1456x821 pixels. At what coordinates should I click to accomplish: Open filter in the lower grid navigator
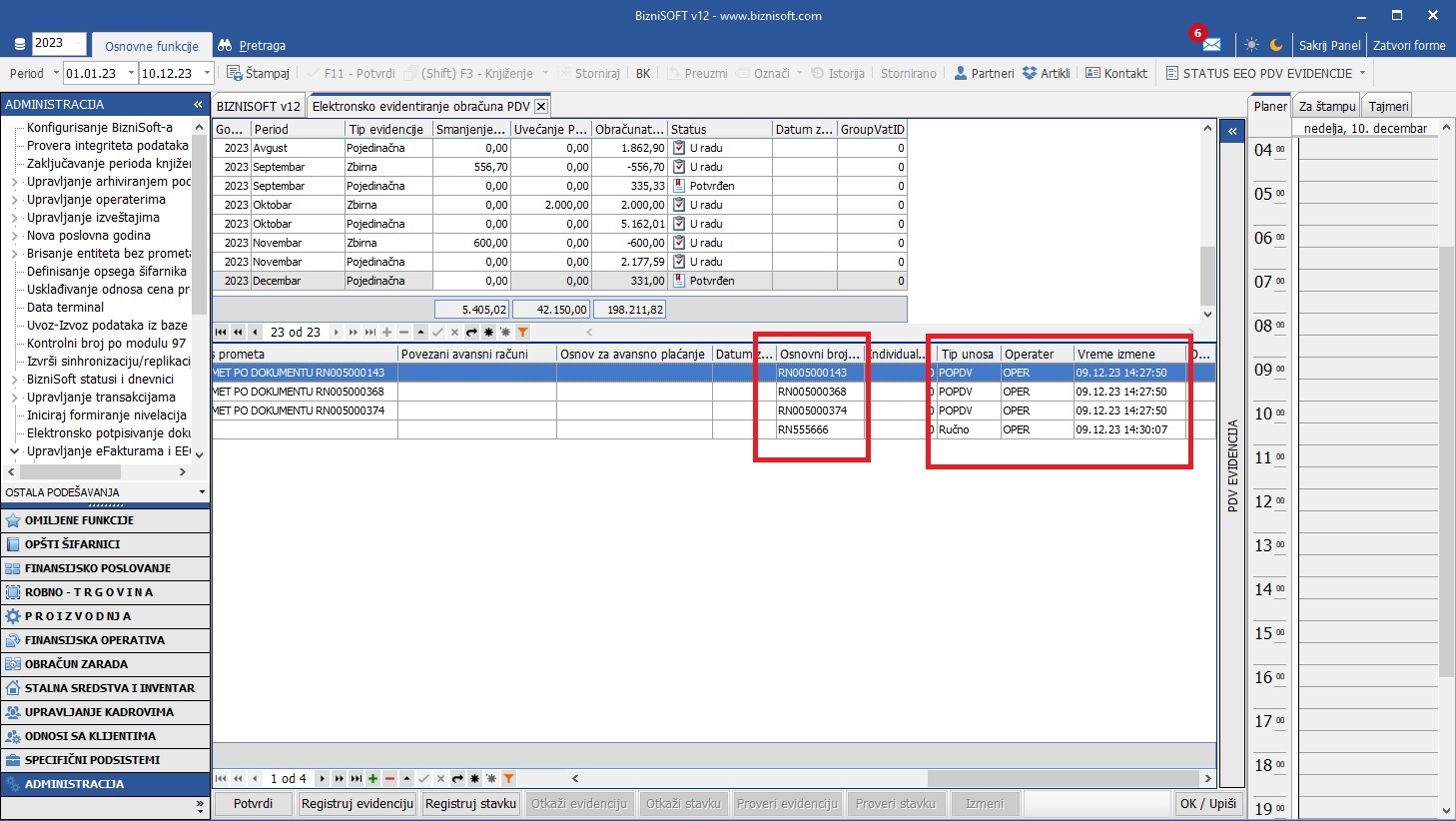coord(508,779)
